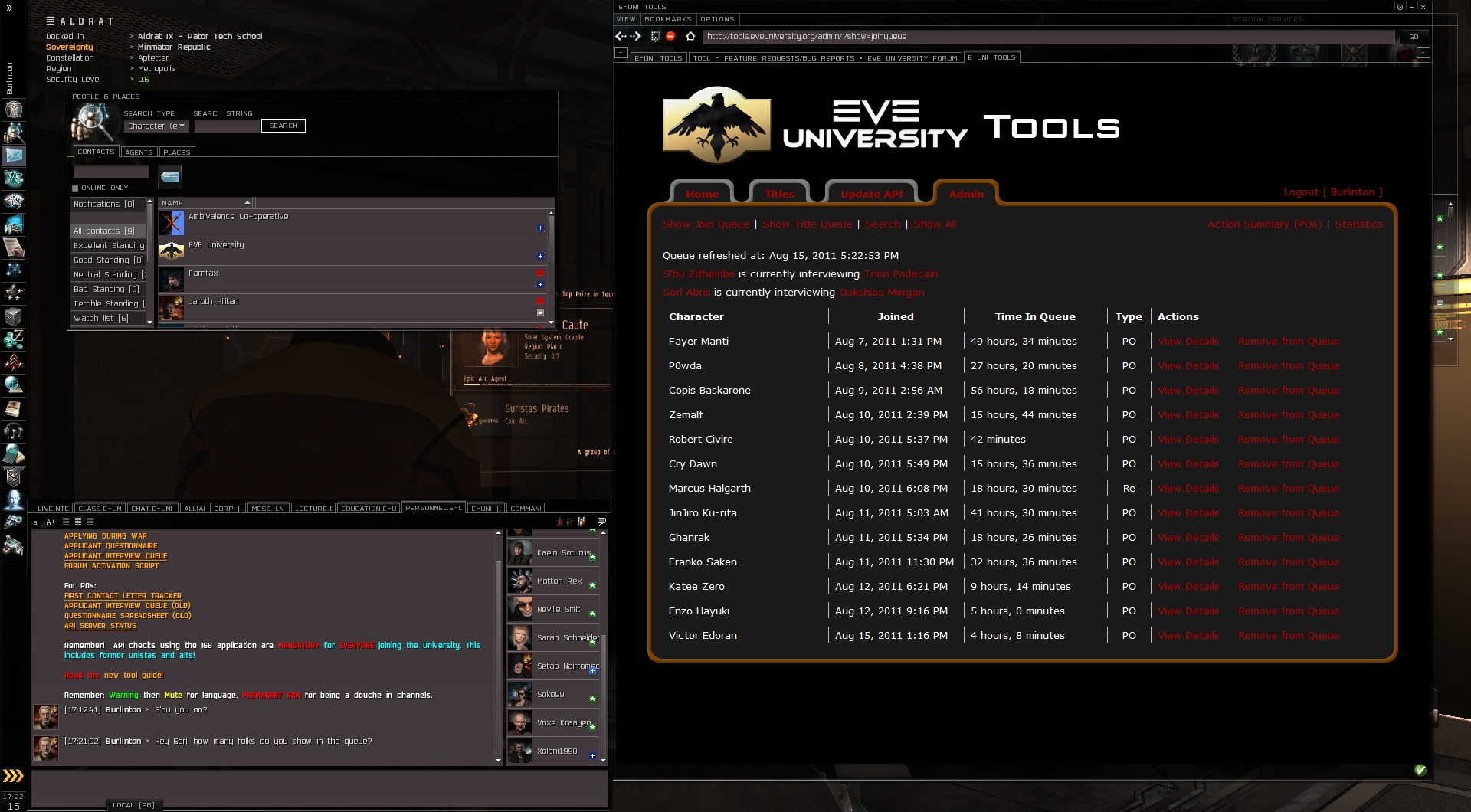Open People & Places from the Neocom sidebar
Viewport: 1471px width, 812px height.
click(13, 133)
